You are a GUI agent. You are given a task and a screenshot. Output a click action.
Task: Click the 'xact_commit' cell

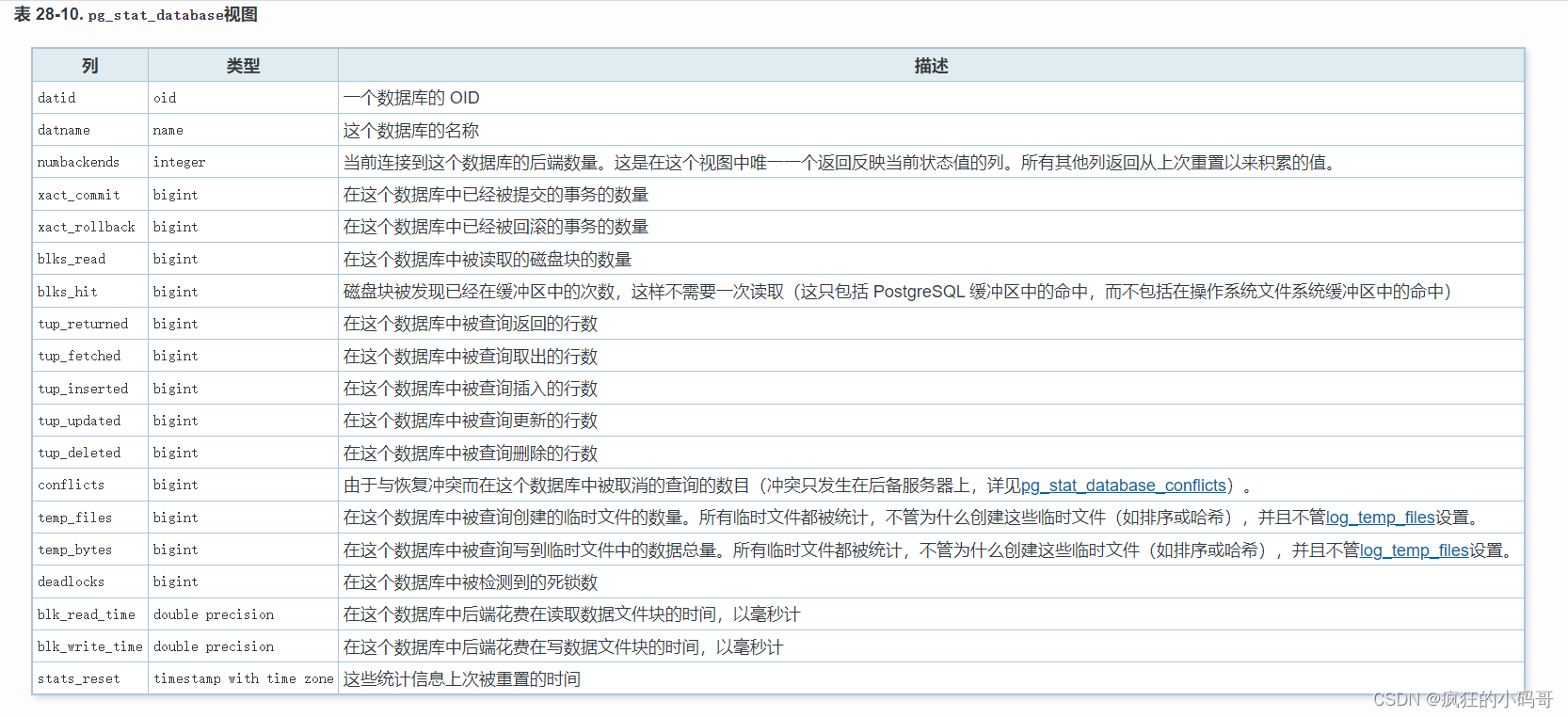tap(90, 195)
